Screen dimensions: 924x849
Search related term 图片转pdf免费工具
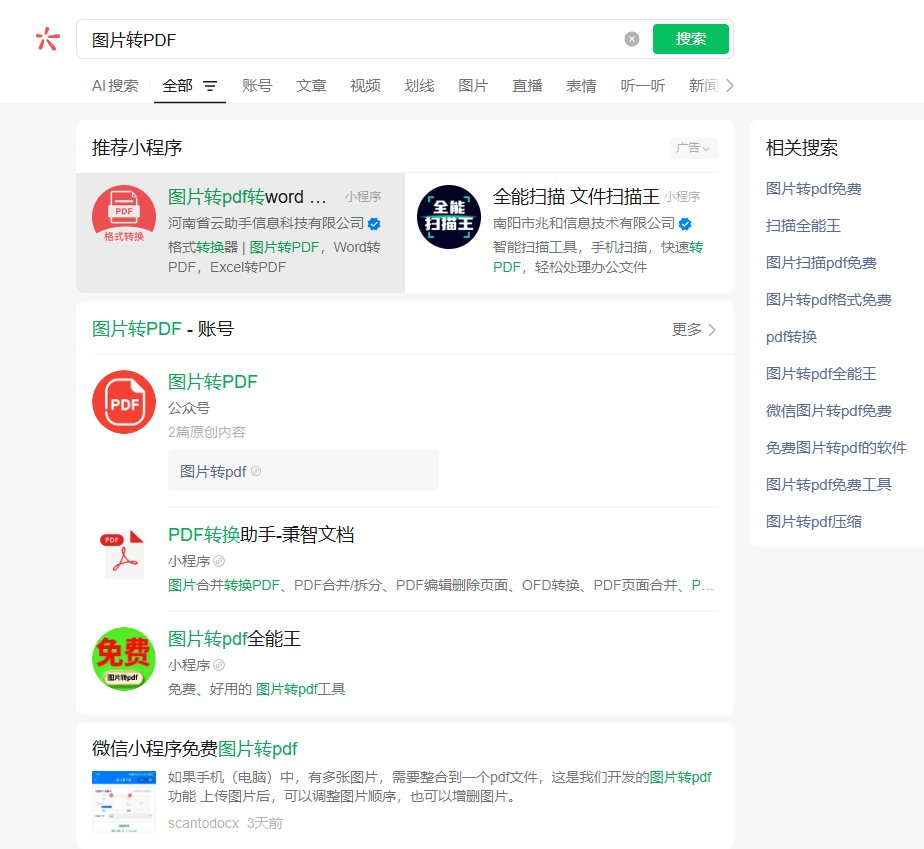[x=829, y=485]
